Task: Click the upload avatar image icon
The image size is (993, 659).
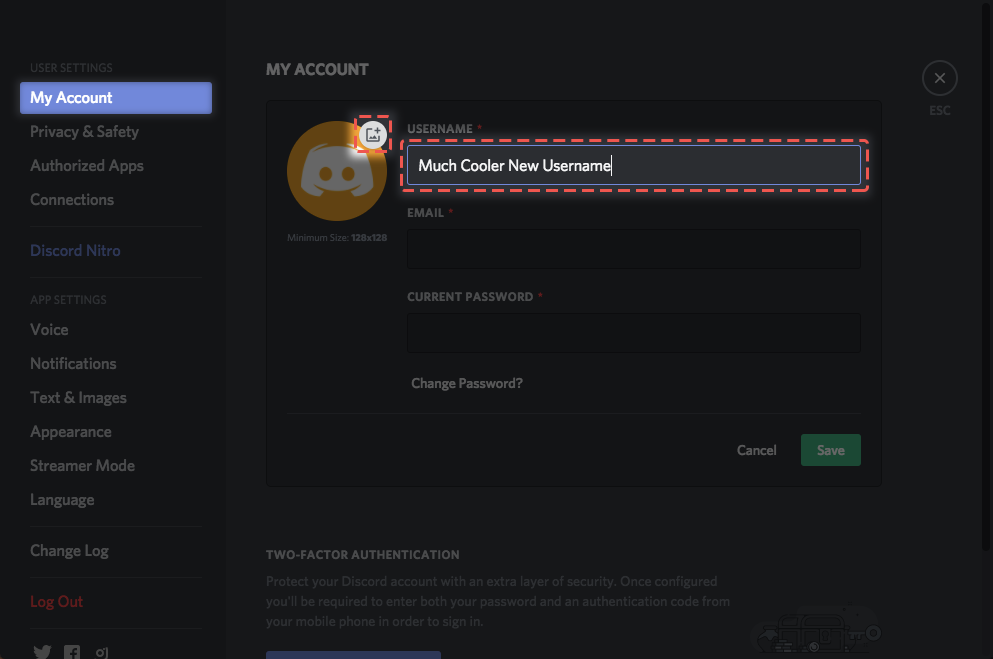Action: 373,134
